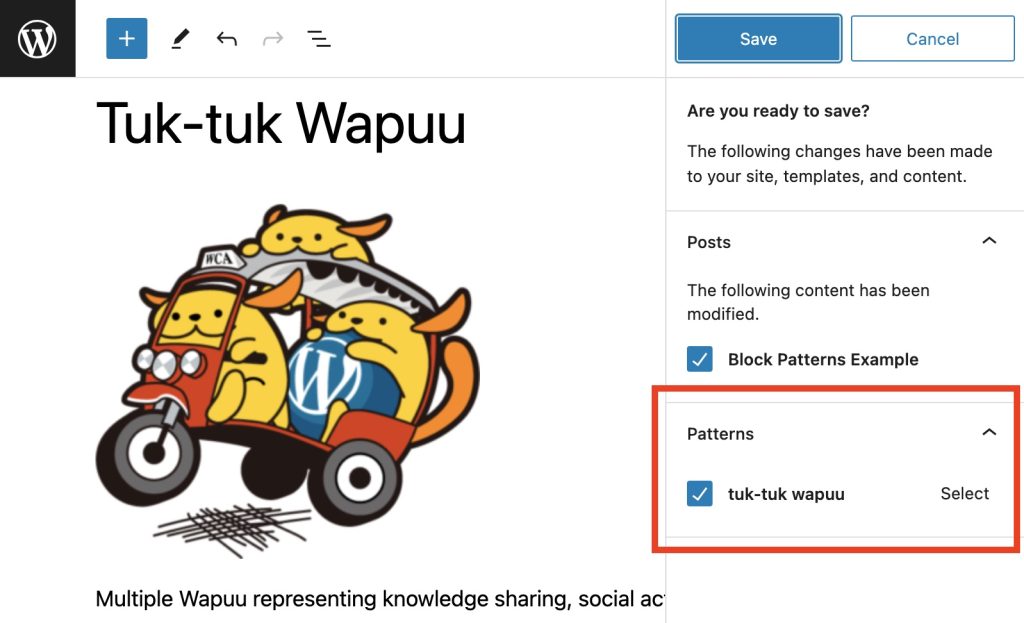This screenshot has width=1024, height=623.
Task: Click the Block Patterns Example label
Action: [x=822, y=360]
